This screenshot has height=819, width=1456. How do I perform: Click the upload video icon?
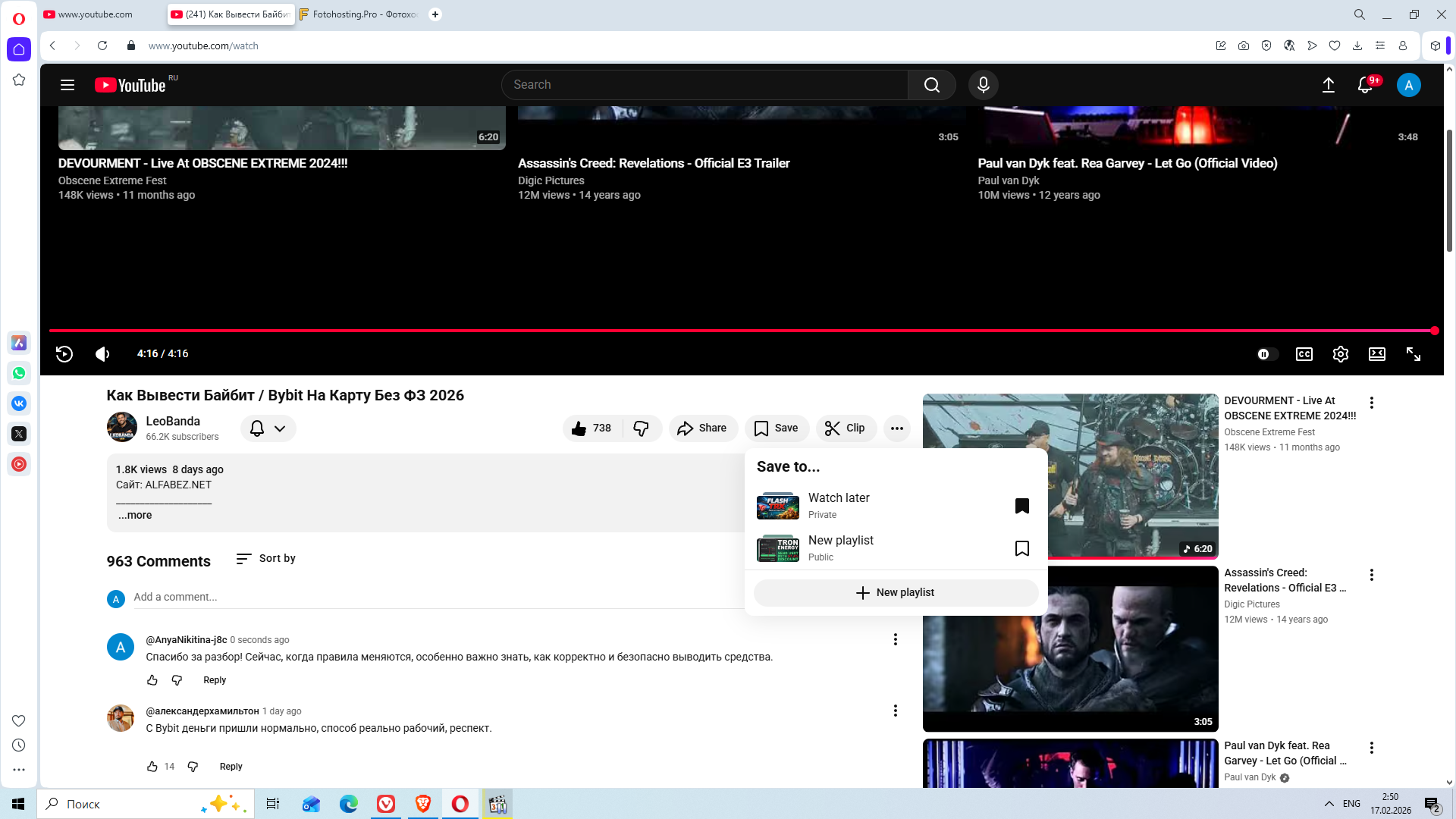(1329, 85)
